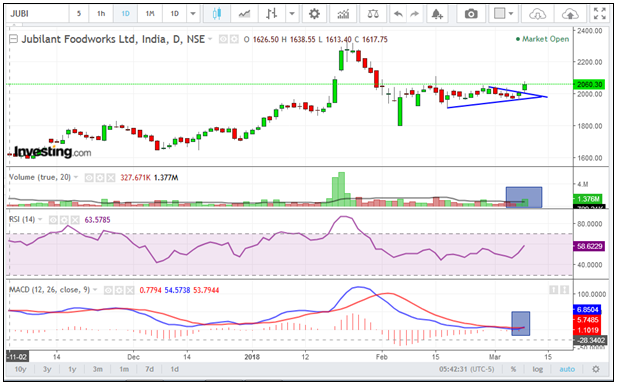Toggle MACD indicator visibility eye
This screenshot has width=618, height=386.
click(108, 290)
